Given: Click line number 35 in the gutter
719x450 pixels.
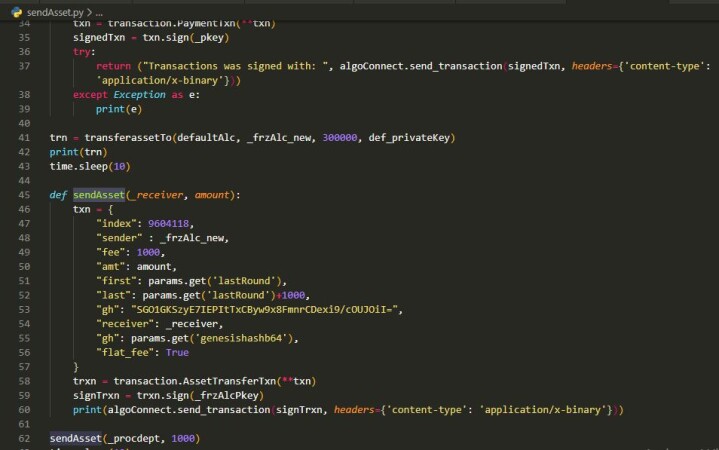Looking at the screenshot, I should click(24, 38).
